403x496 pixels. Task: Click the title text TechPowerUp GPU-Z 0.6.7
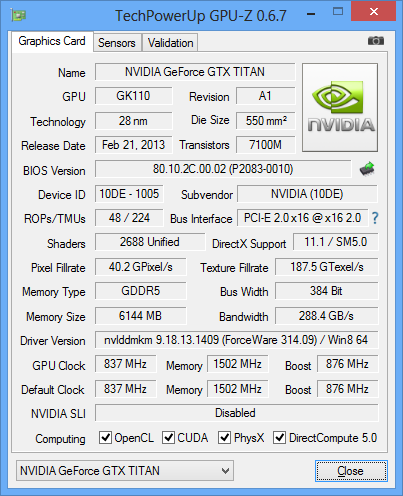(201, 16)
